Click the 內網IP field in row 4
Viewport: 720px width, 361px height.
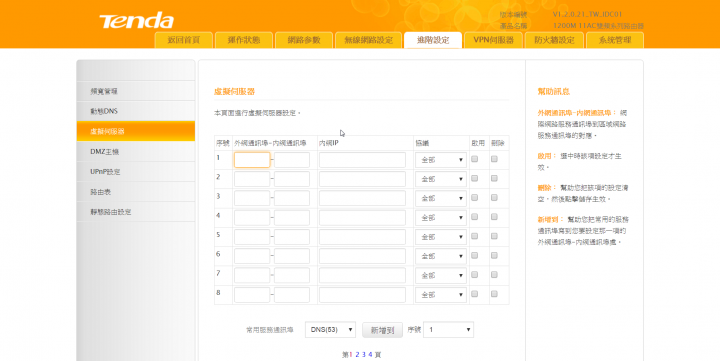(362, 218)
